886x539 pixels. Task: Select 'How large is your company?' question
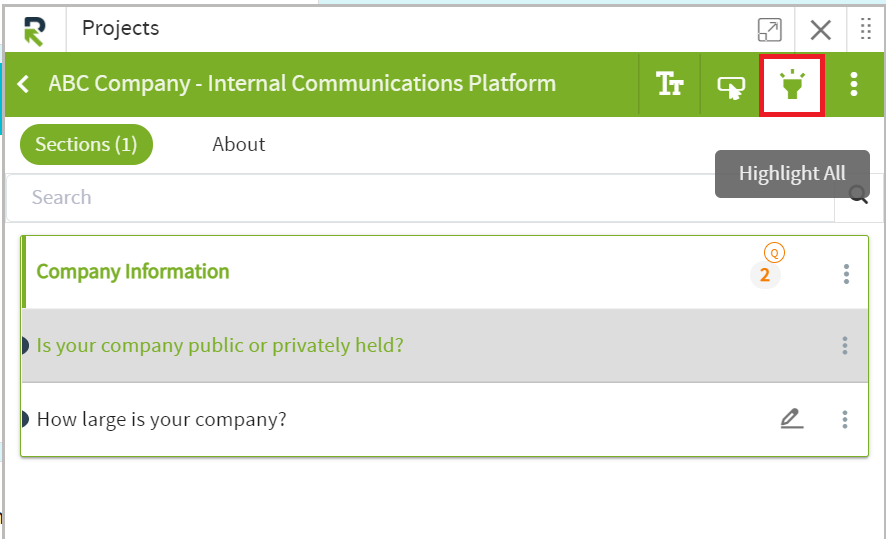click(162, 419)
